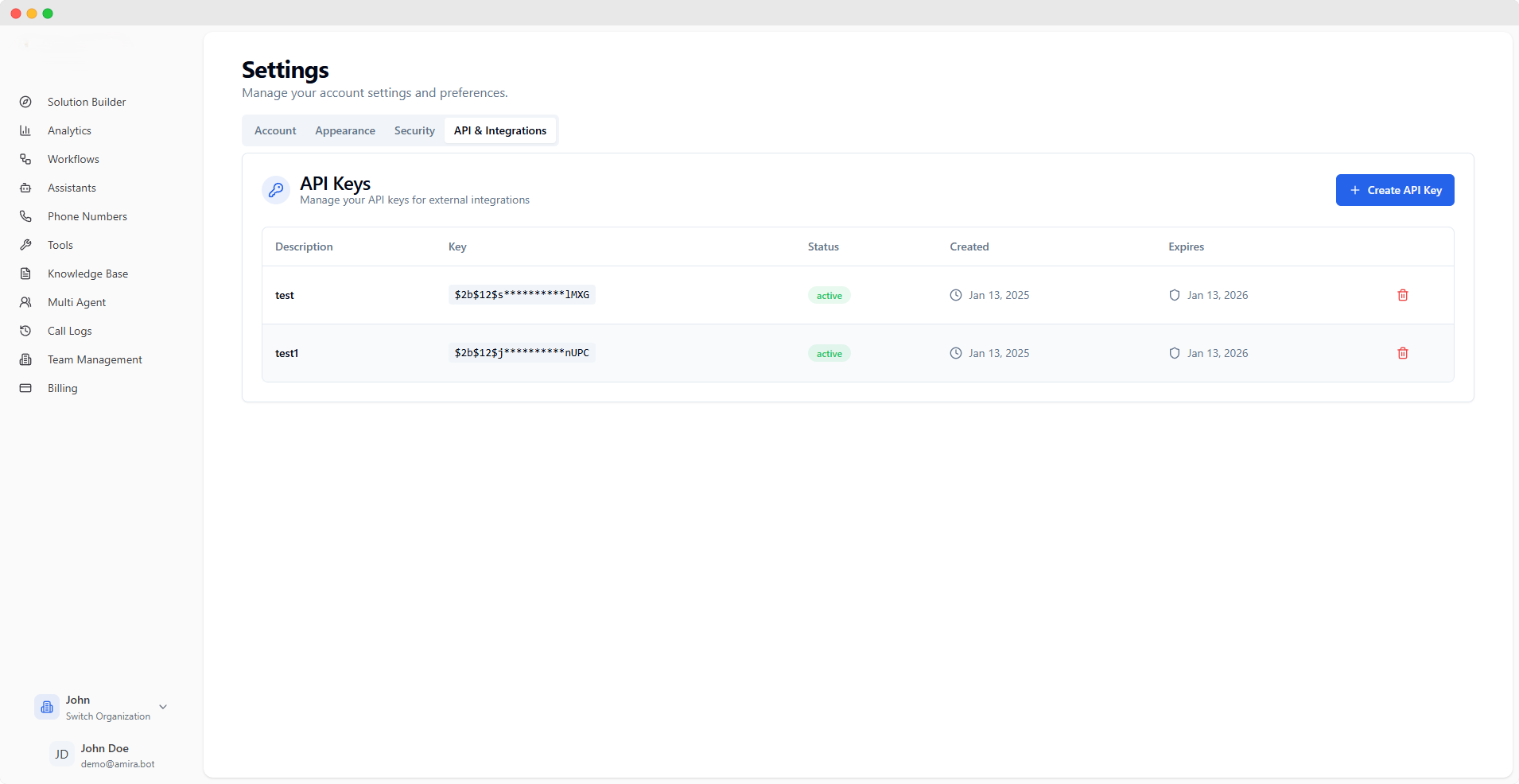Click the Workflows icon
The image size is (1519, 784).
coord(26,159)
